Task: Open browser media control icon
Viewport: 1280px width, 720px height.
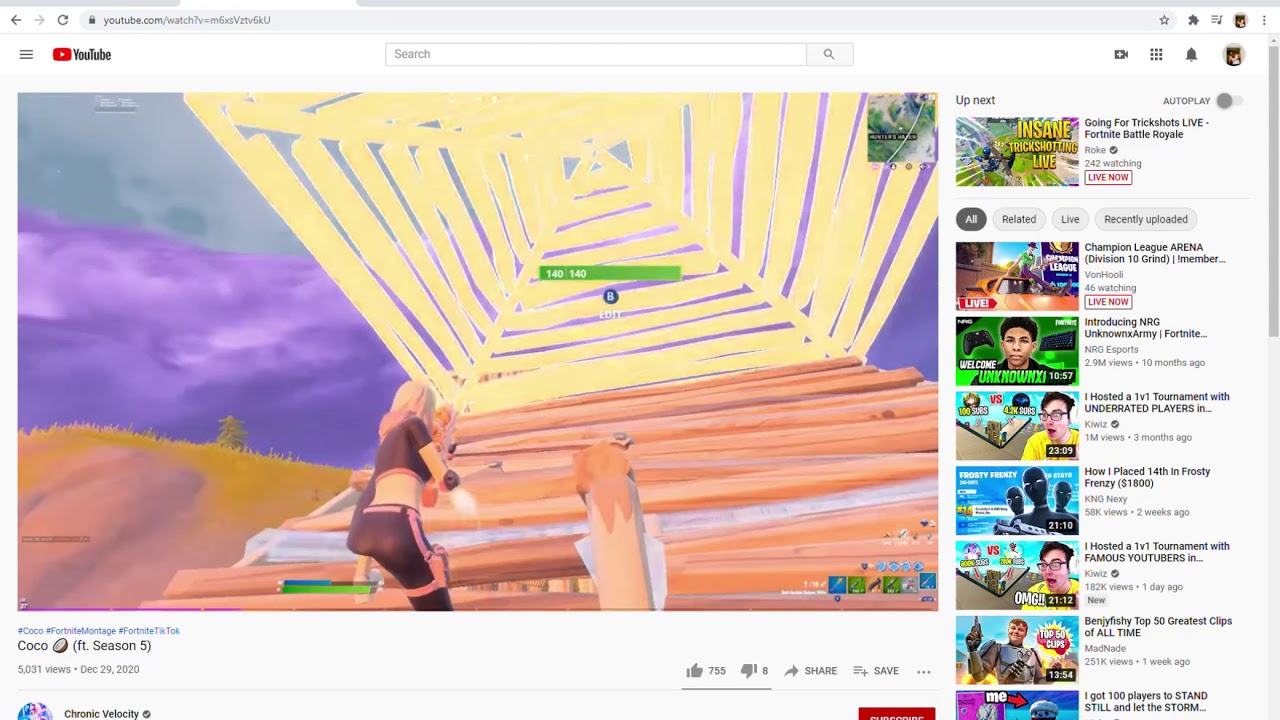Action: tap(1217, 20)
